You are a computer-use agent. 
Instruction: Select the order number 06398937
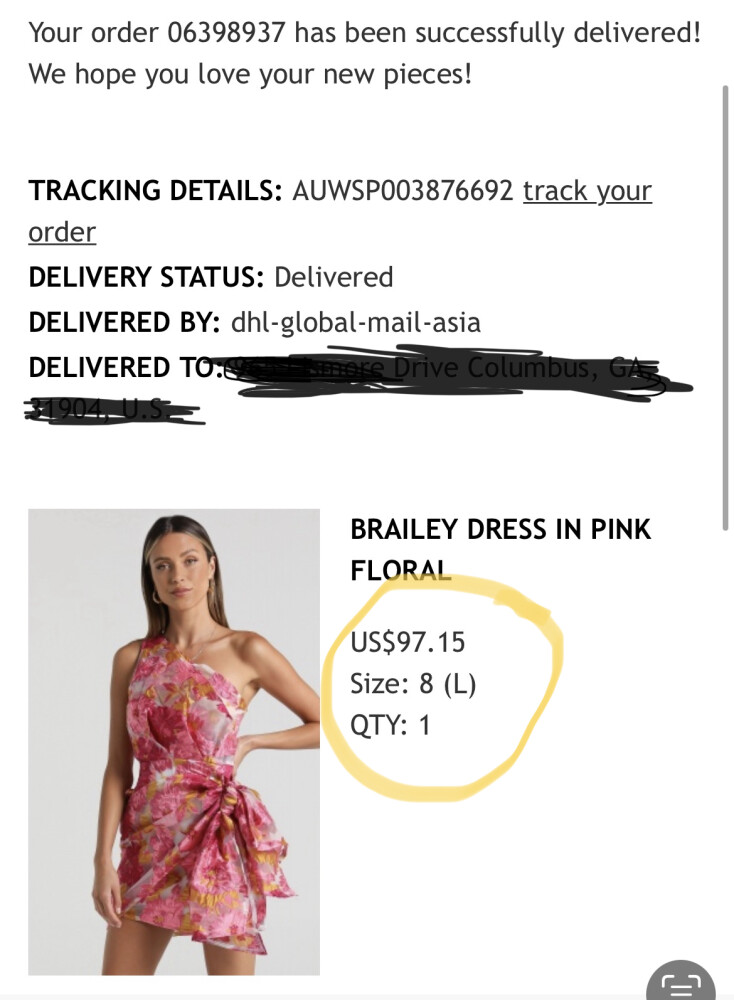[x=226, y=32]
